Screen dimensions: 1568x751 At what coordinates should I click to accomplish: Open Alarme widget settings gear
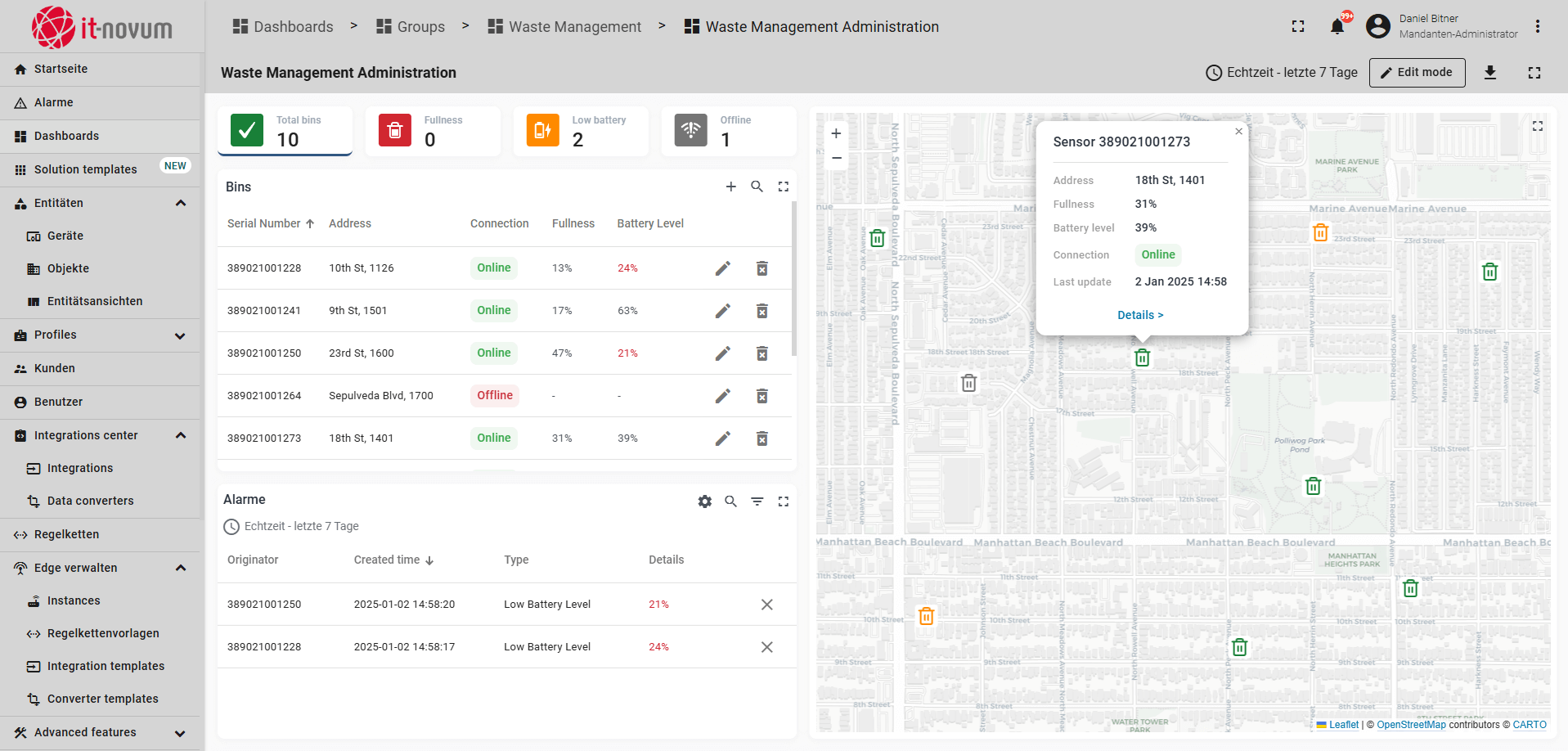pyautogui.click(x=704, y=501)
